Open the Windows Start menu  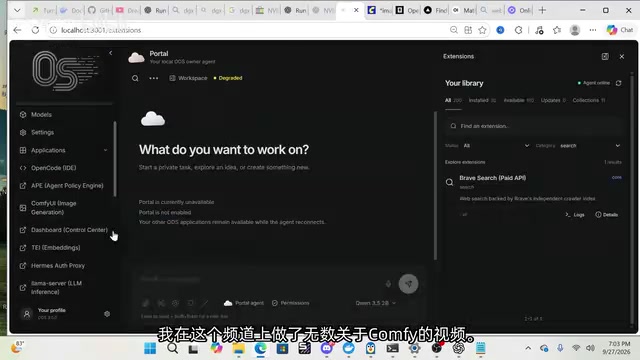(150, 349)
